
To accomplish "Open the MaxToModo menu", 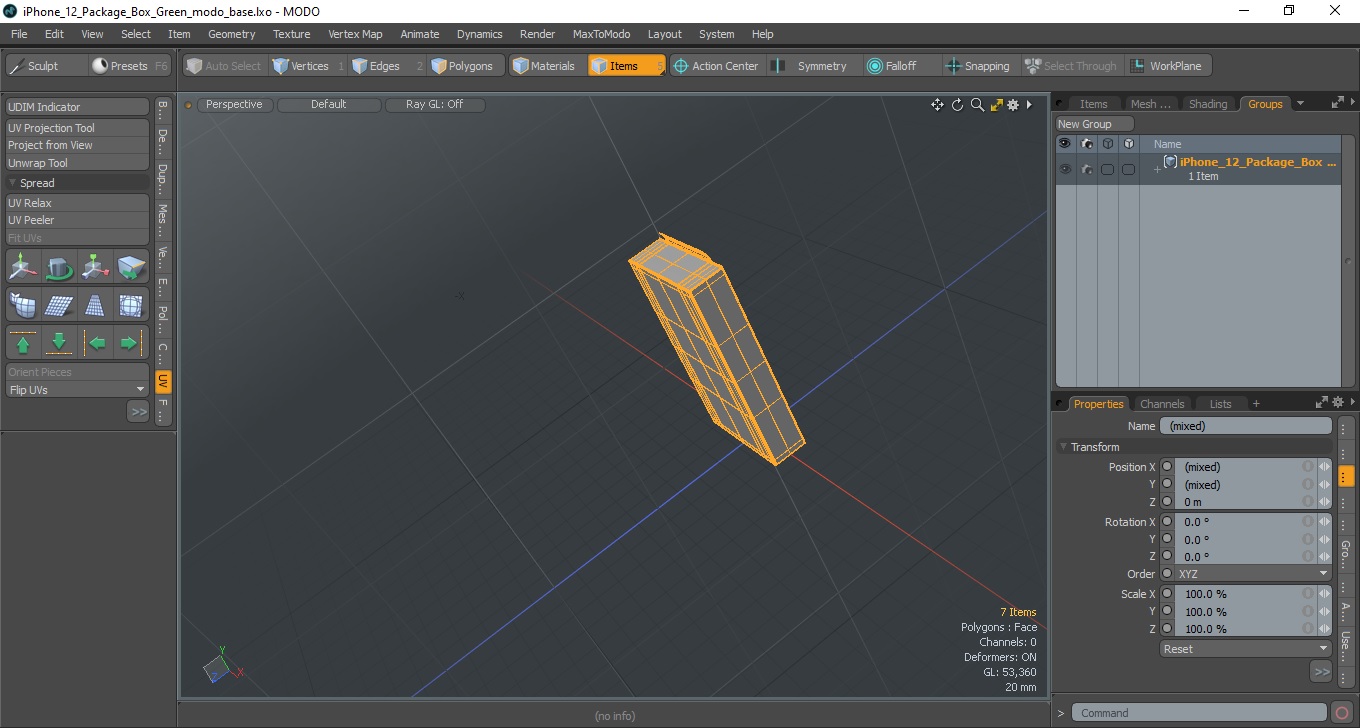I will coord(601,34).
